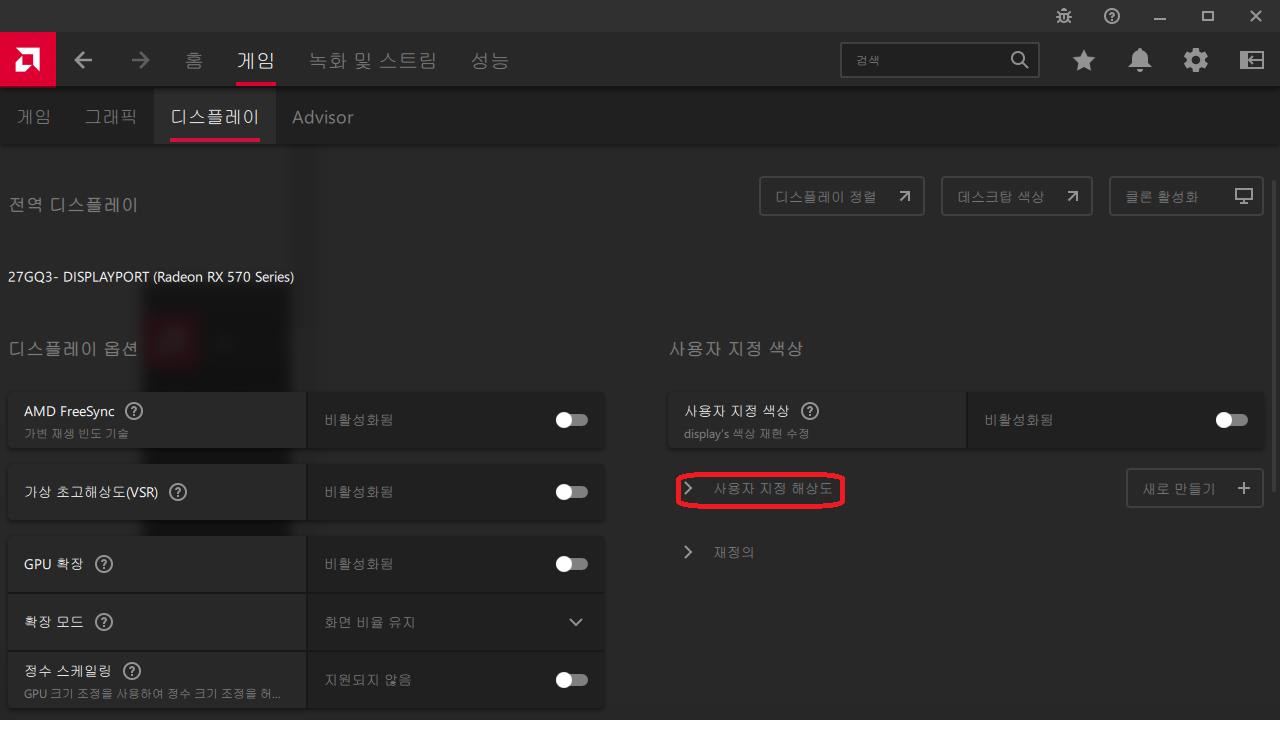
Task: Click 디스플레이 정렬 button
Action: 842,196
